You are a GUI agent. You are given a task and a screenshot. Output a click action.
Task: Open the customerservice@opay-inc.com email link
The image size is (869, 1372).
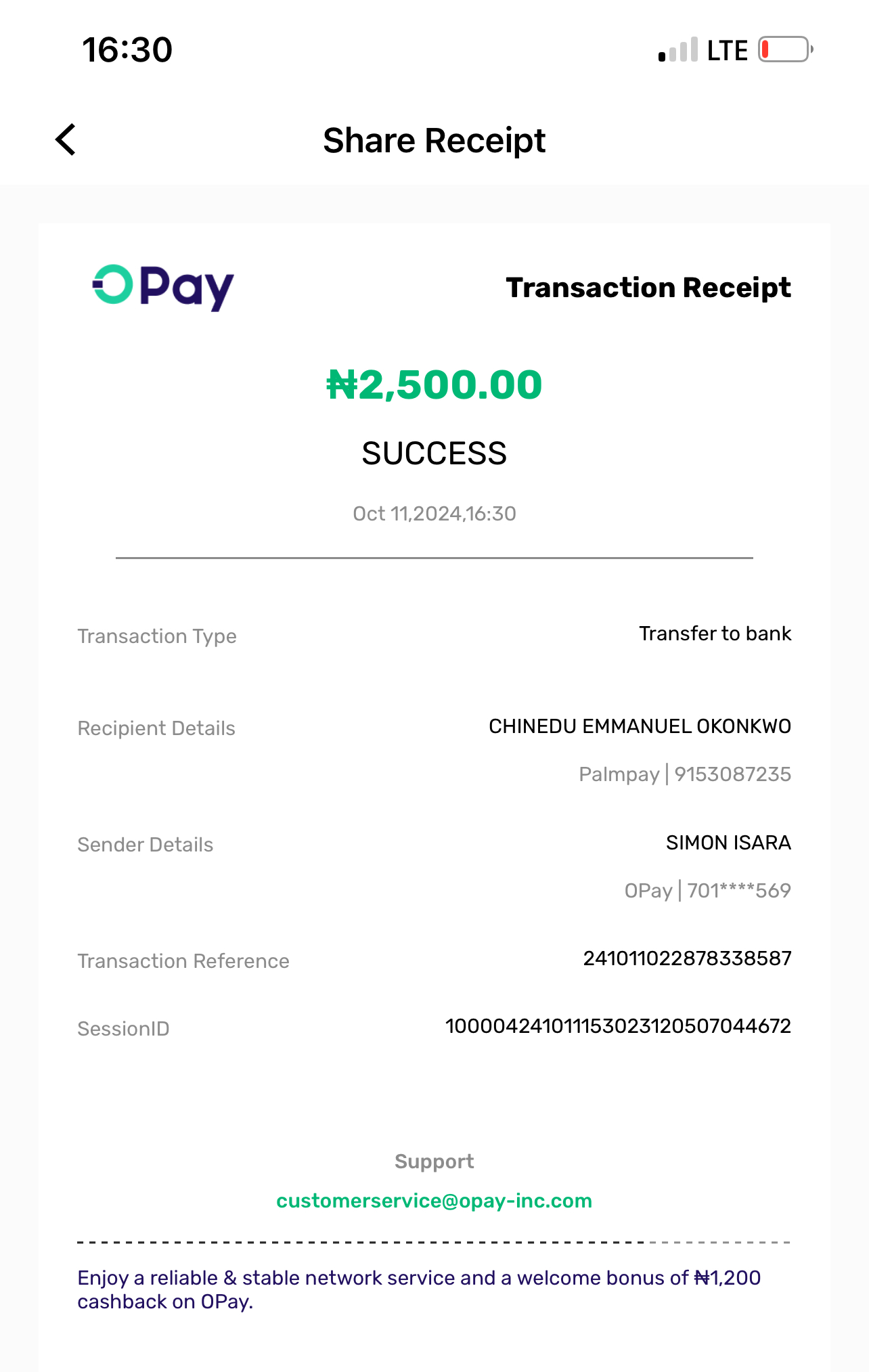434,1201
